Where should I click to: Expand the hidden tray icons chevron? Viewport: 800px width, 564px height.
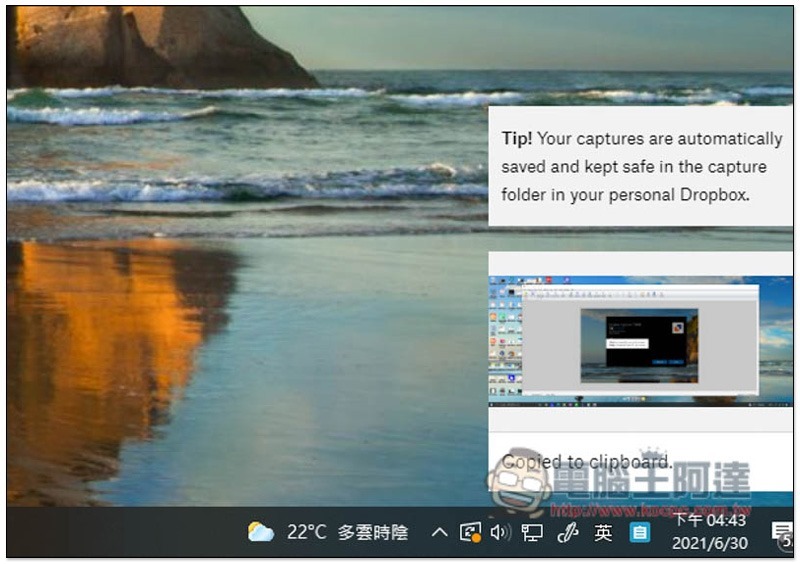click(x=439, y=532)
